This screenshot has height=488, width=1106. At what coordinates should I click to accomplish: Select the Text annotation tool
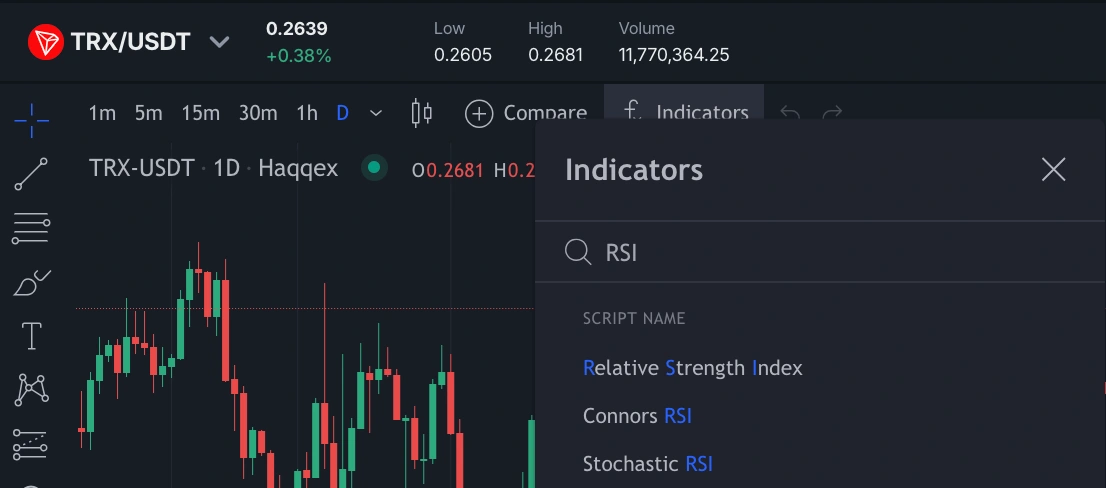point(31,337)
